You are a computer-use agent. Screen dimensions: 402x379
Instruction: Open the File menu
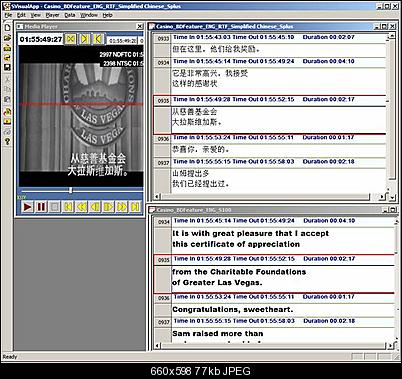click(8, 15)
